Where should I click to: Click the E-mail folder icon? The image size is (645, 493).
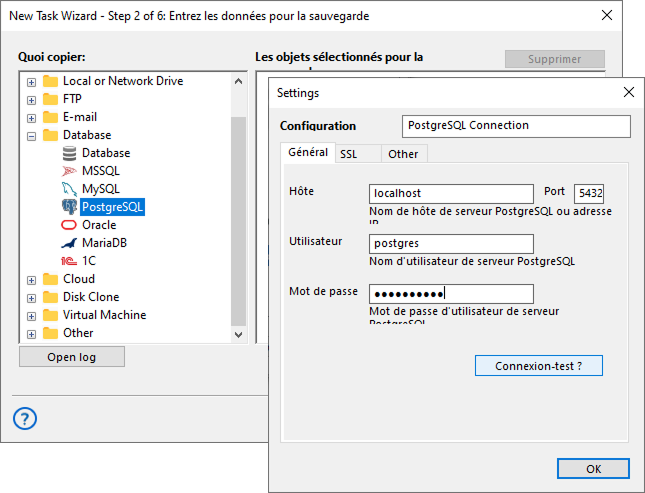50,117
